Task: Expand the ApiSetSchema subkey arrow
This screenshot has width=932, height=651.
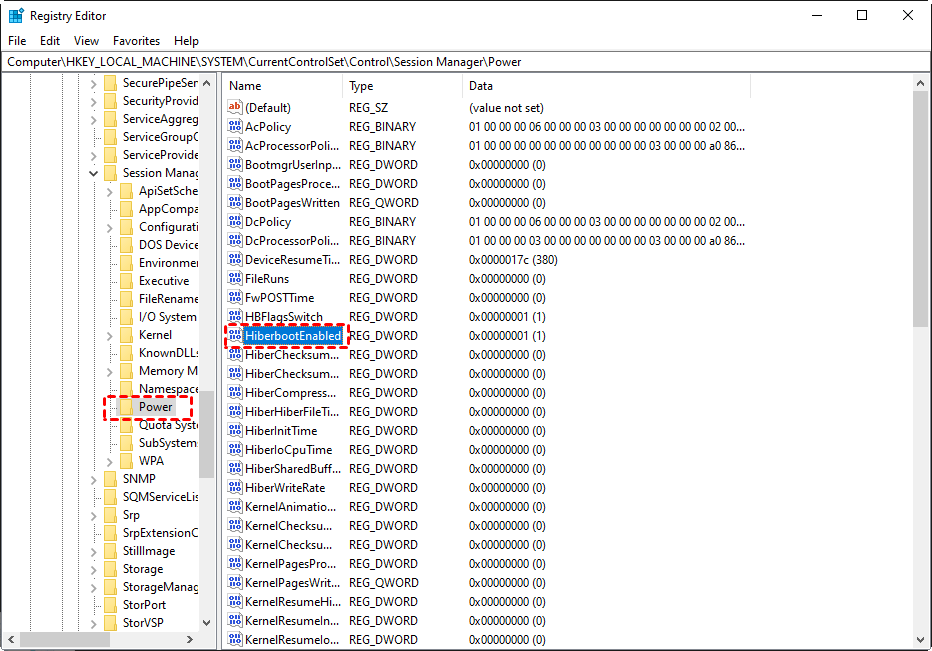Action: 109,191
